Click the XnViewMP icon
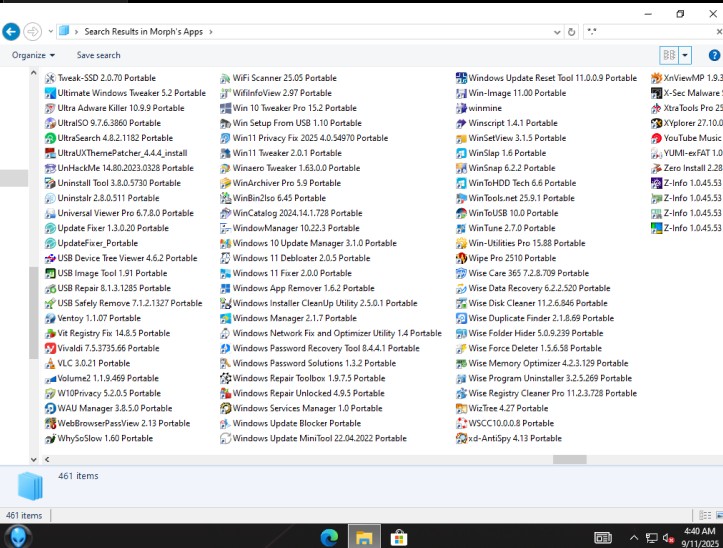Viewport: 723px width, 548px height. [x=656, y=78]
